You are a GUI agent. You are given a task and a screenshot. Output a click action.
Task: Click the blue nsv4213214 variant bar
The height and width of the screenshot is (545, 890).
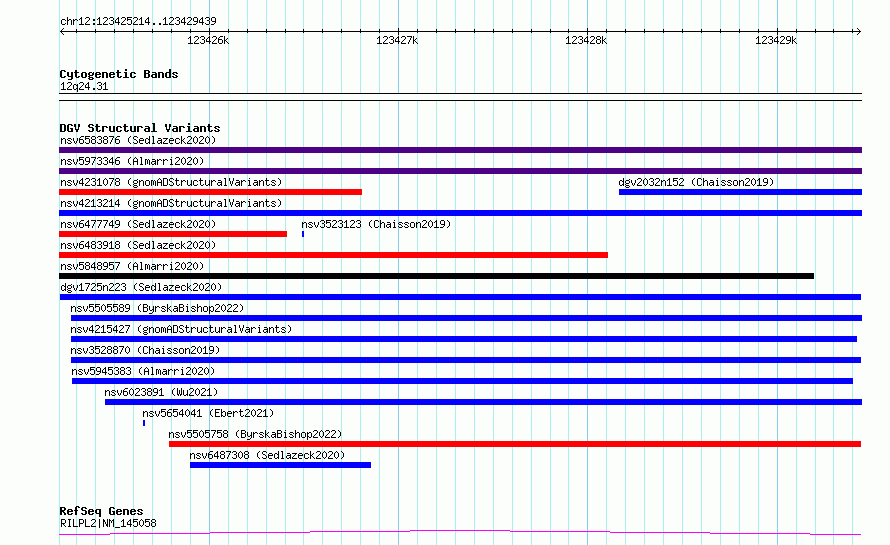460,213
